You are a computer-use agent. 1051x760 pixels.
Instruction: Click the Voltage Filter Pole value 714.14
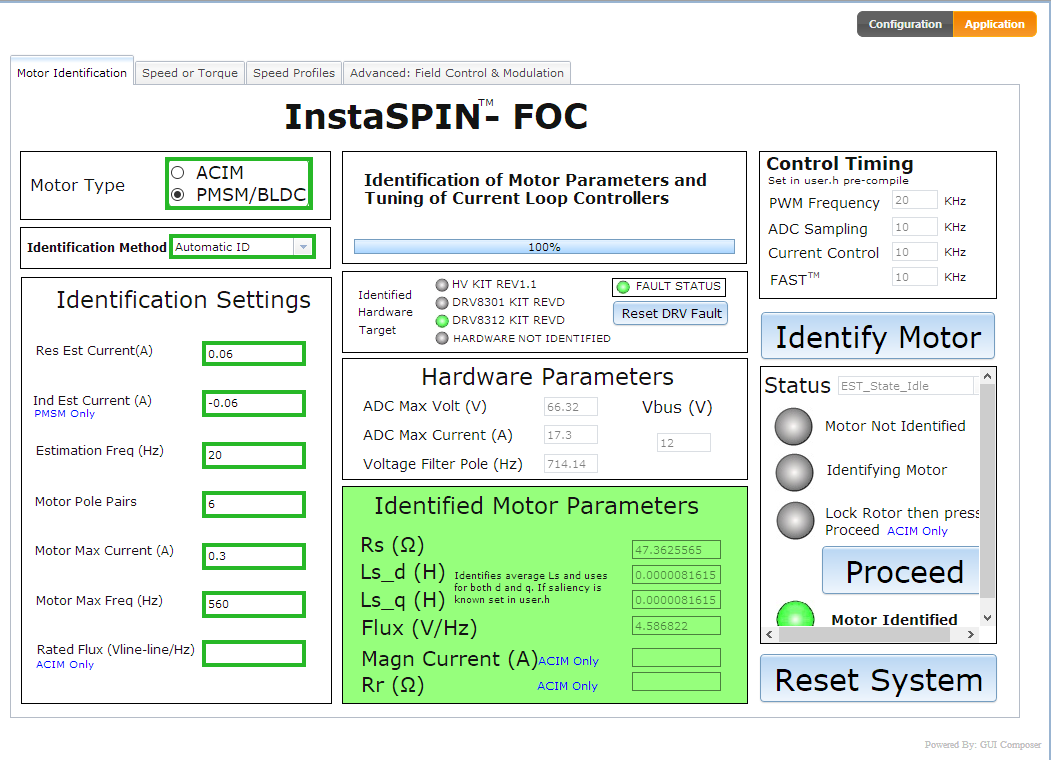coord(570,464)
